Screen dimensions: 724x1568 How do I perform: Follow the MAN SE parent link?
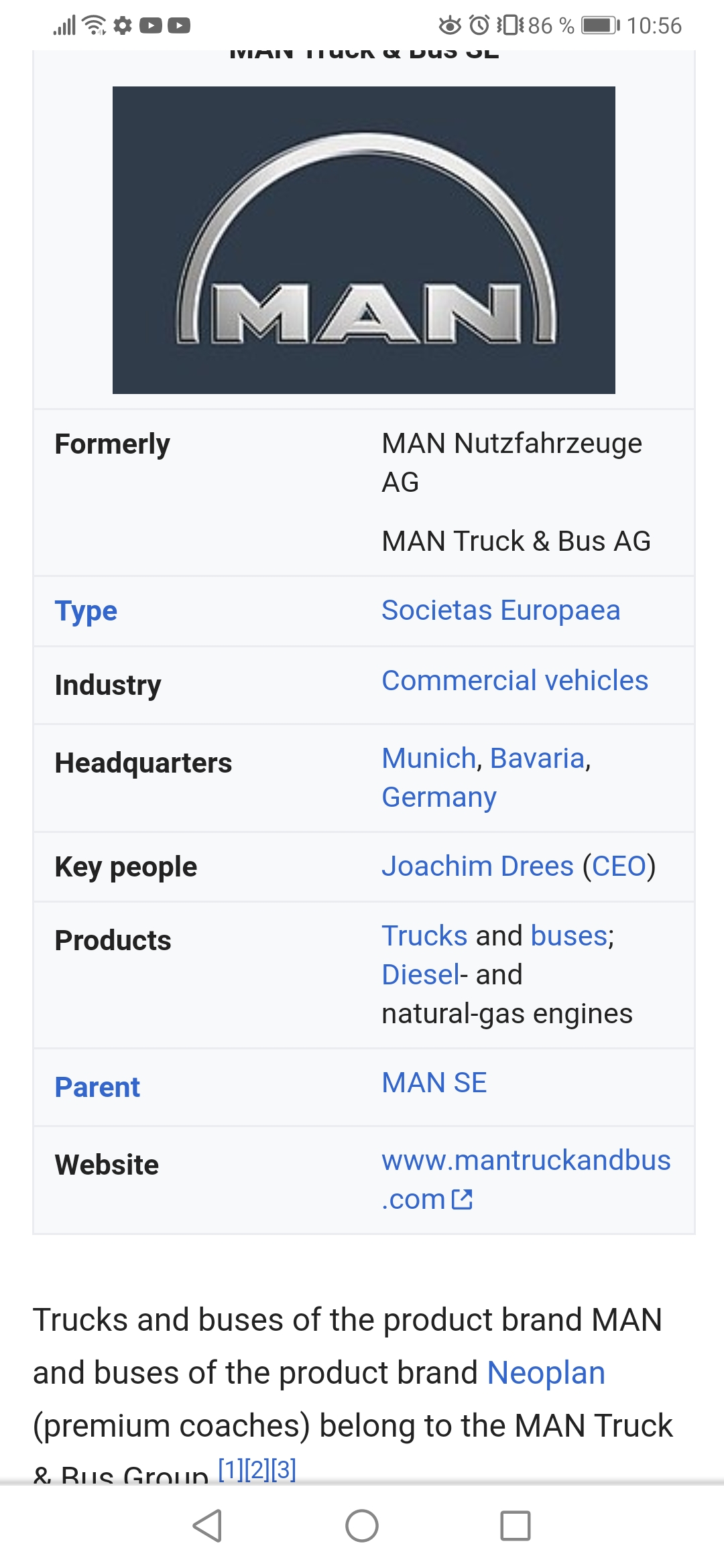point(434,1083)
